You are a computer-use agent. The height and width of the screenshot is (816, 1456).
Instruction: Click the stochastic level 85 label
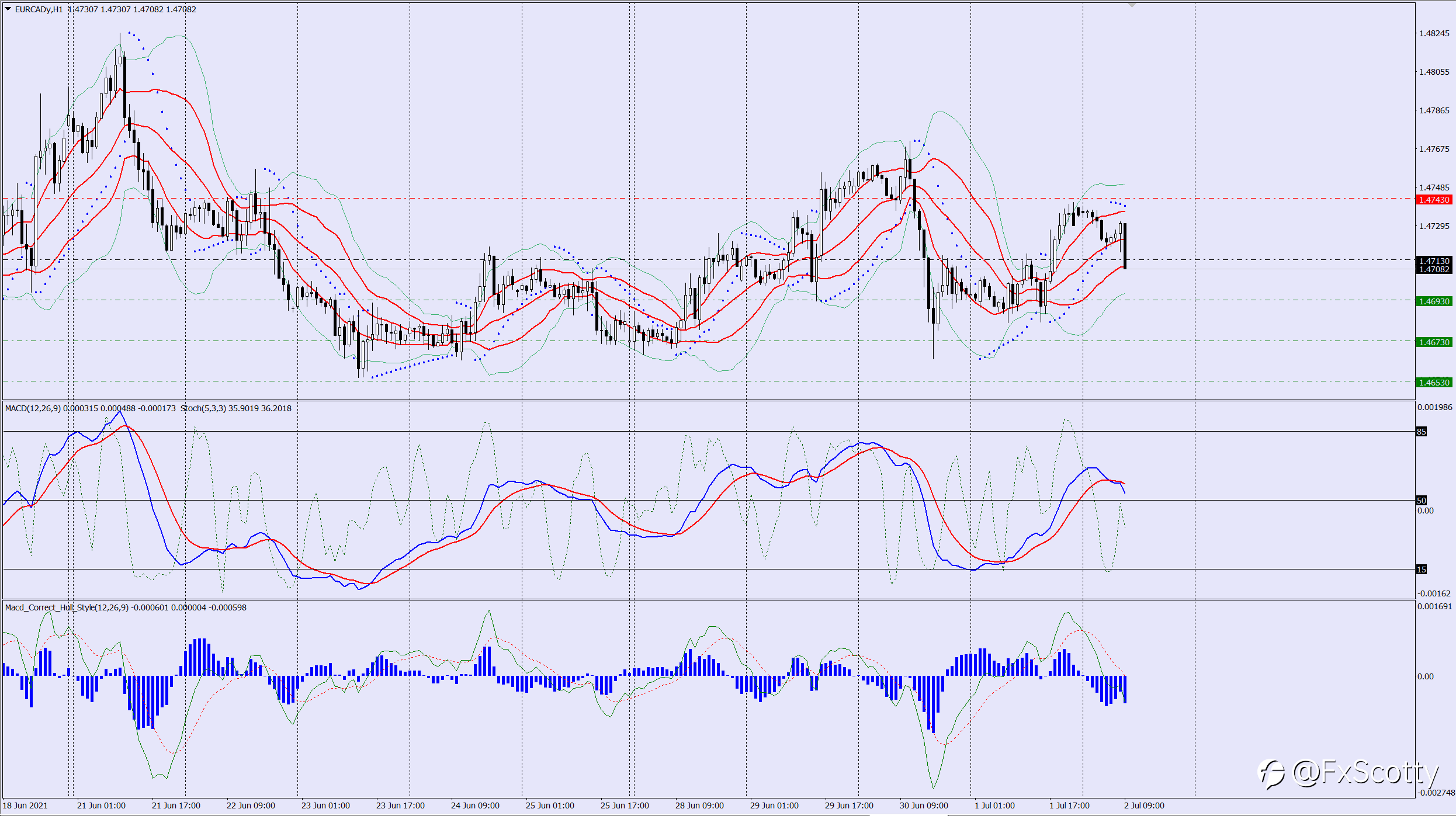point(1422,432)
